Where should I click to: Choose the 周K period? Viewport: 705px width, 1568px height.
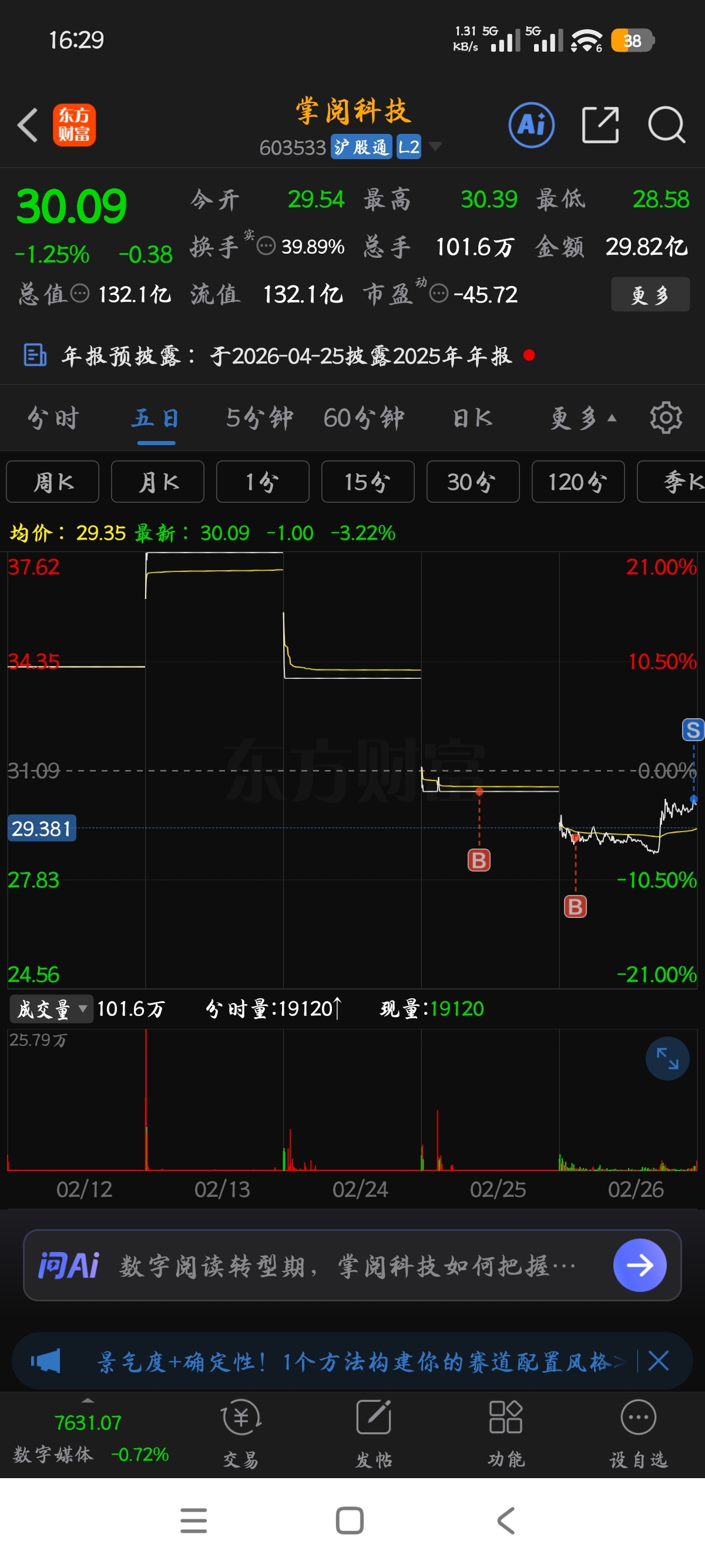[53, 482]
